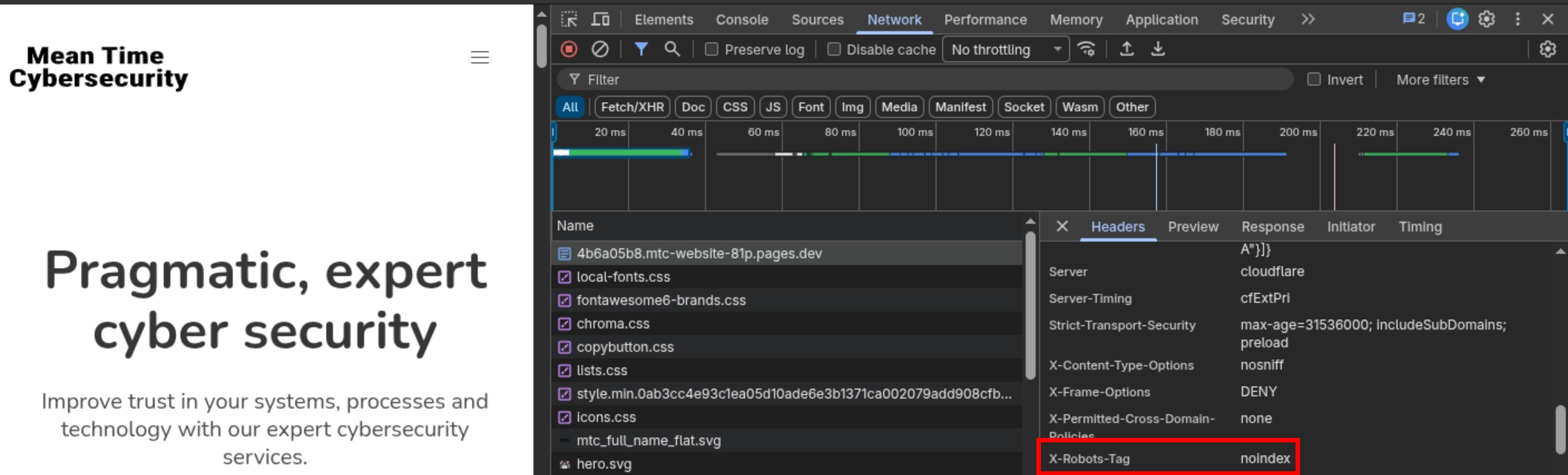This screenshot has height=475, width=1568.
Task: Click the Mean Time Cybersecurity site logo
Action: pyautogui.click(x=99, y=67)
